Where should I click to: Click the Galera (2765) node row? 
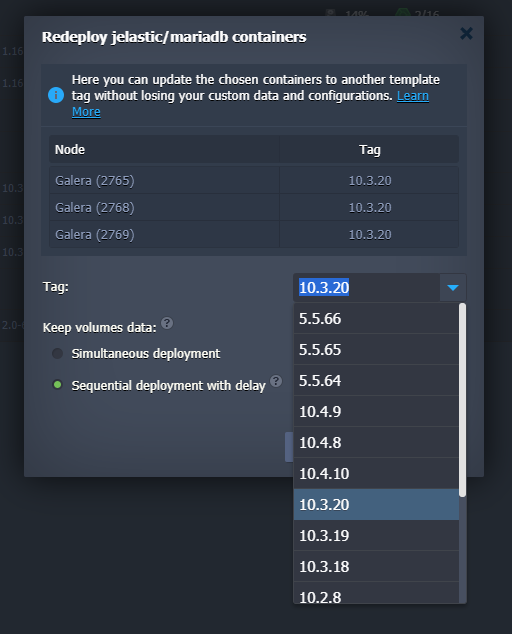coord(254,180)
